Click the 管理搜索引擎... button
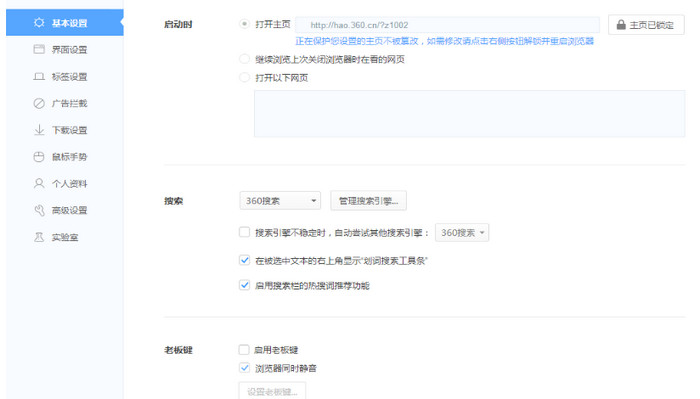Viewport: 700px width, 399px height. pyautogui.click(x=368, y=201)
